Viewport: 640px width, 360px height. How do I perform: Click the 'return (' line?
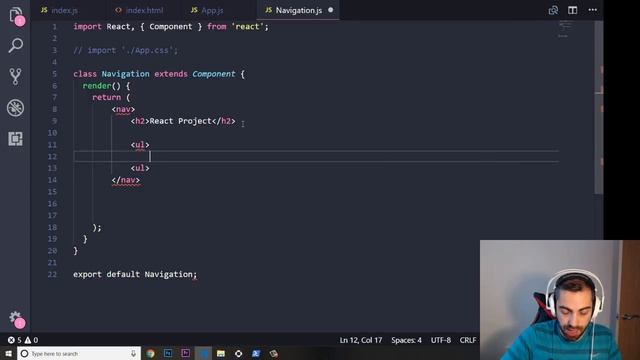111,98
